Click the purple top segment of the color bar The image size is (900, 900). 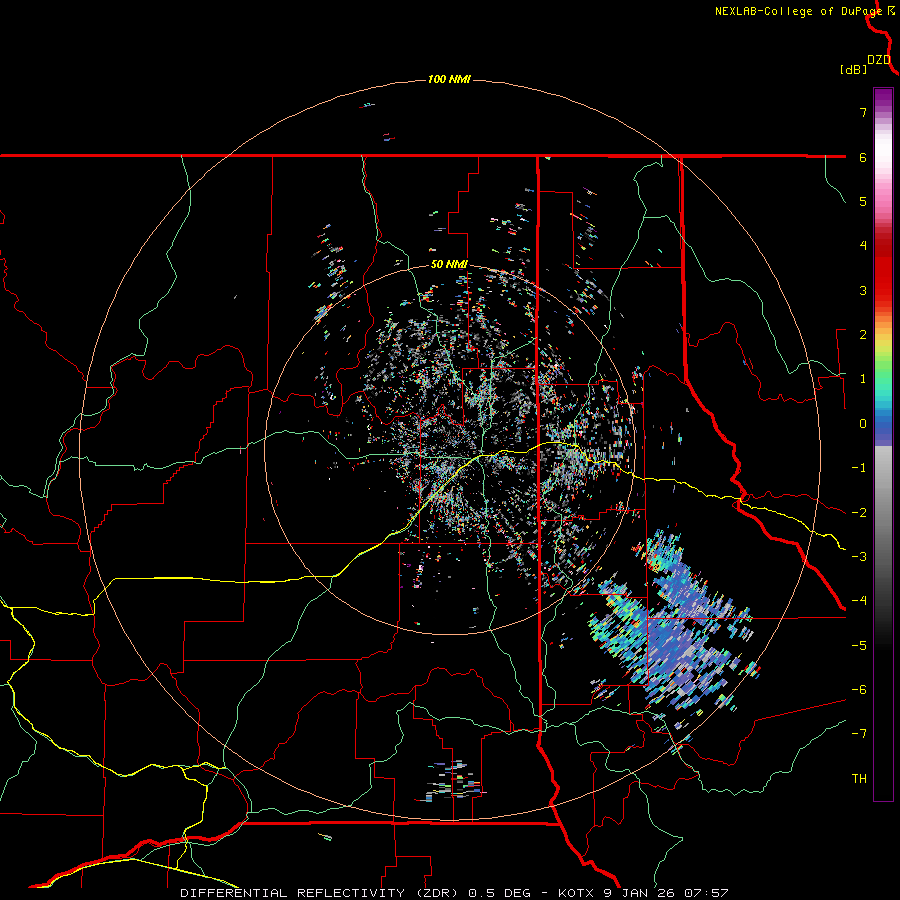883,99
